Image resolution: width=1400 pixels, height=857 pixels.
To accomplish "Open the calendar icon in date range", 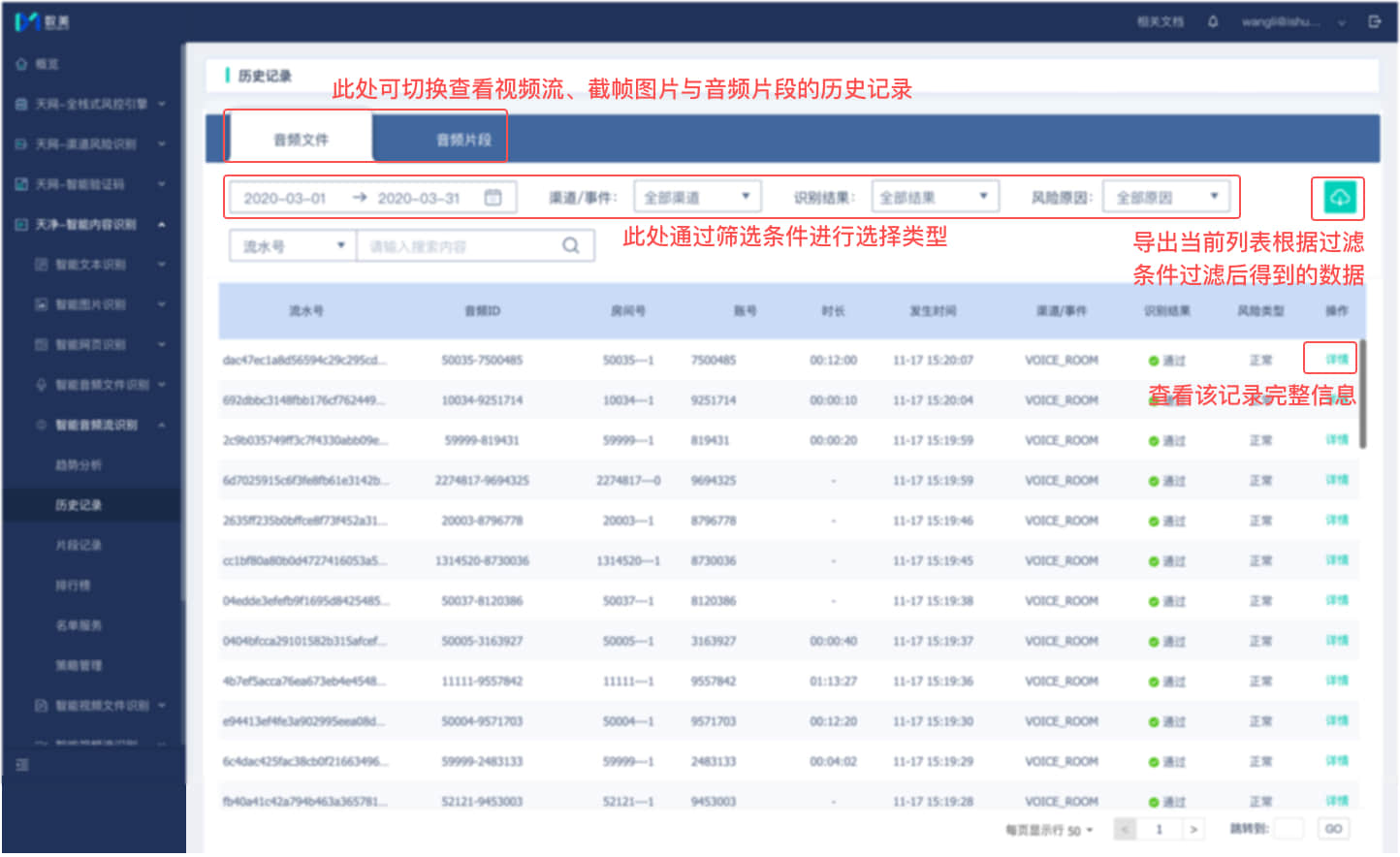I will click(x=493, y=198).
